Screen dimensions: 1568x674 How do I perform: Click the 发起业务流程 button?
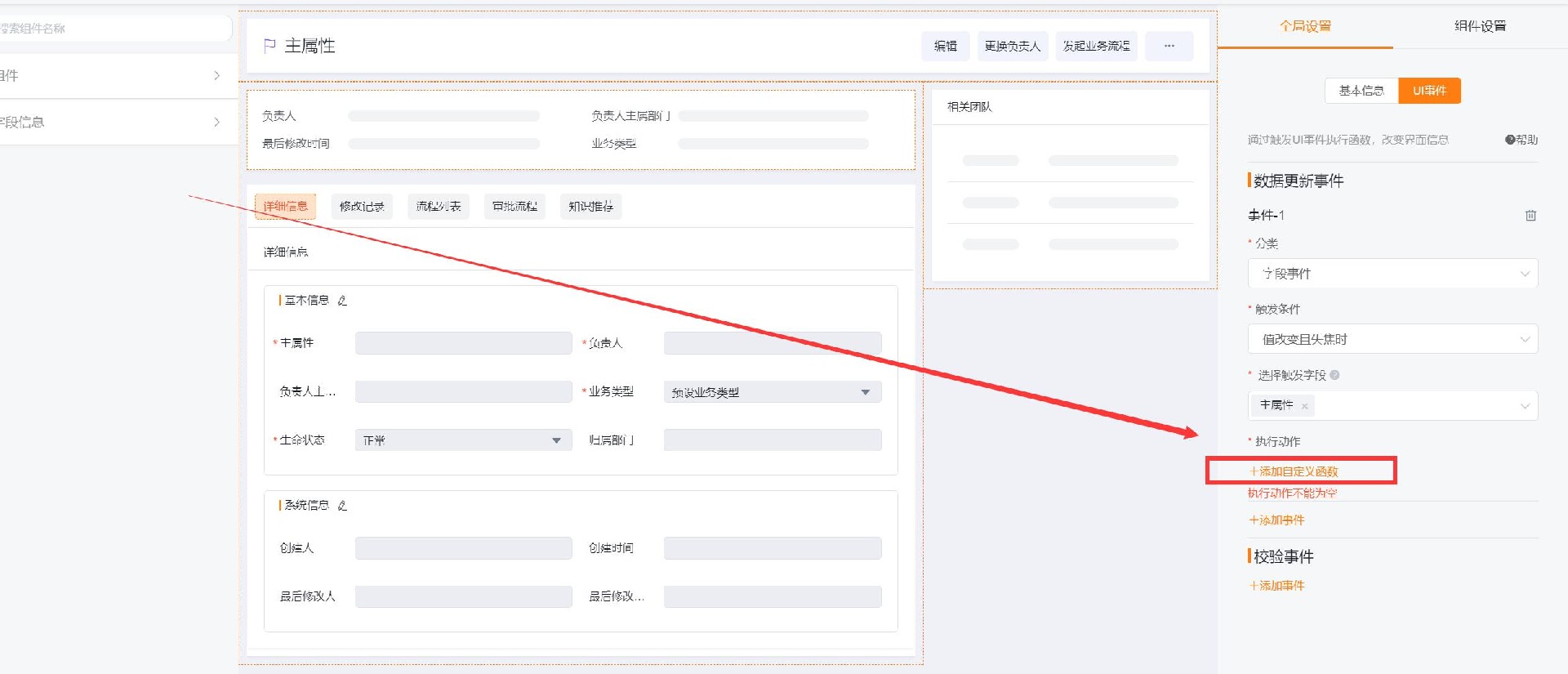[x=1096, y=46]
